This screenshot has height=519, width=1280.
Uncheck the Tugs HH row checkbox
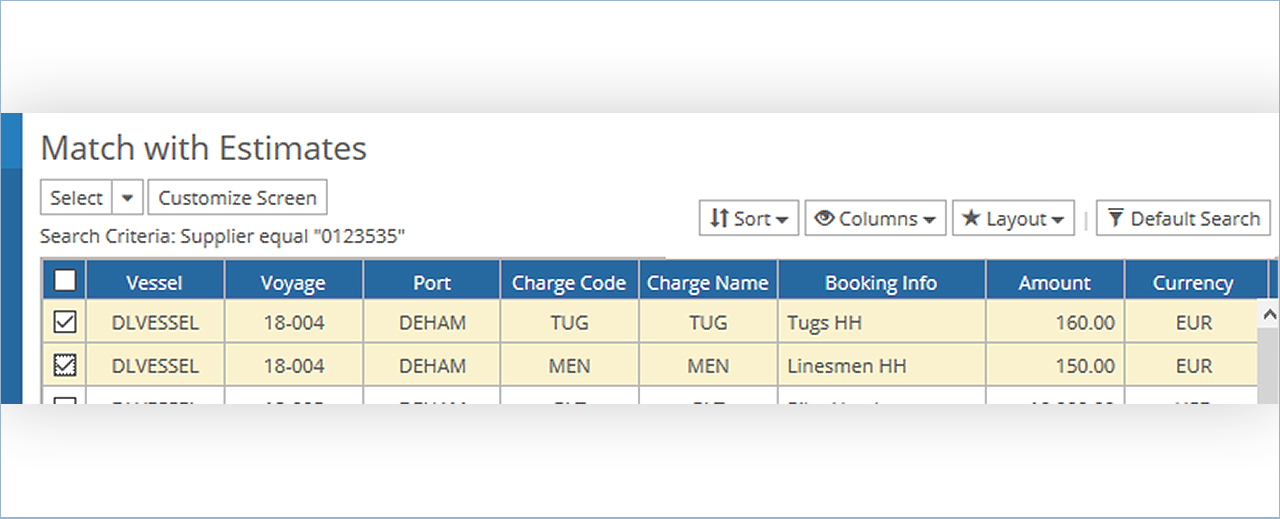(x=64, y=323)
